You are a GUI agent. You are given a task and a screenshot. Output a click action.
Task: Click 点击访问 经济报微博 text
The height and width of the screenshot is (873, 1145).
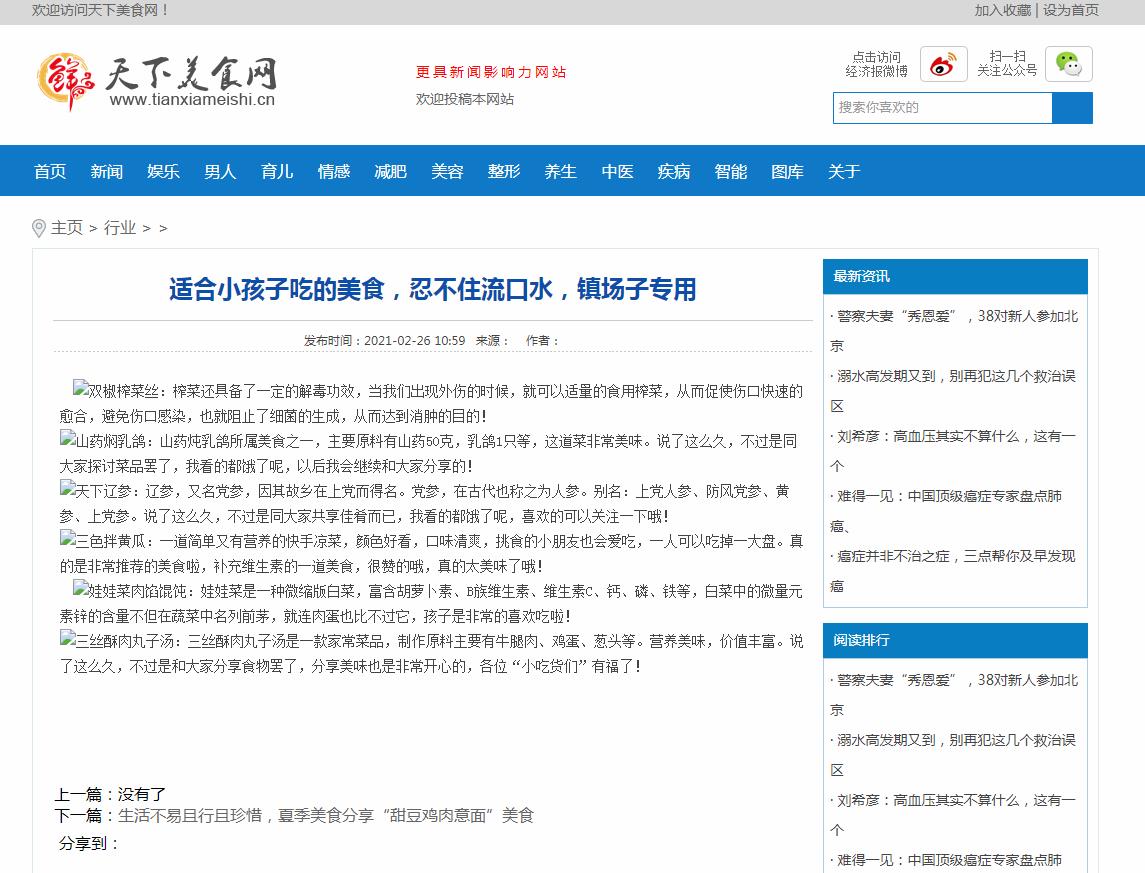click(876, 64)
